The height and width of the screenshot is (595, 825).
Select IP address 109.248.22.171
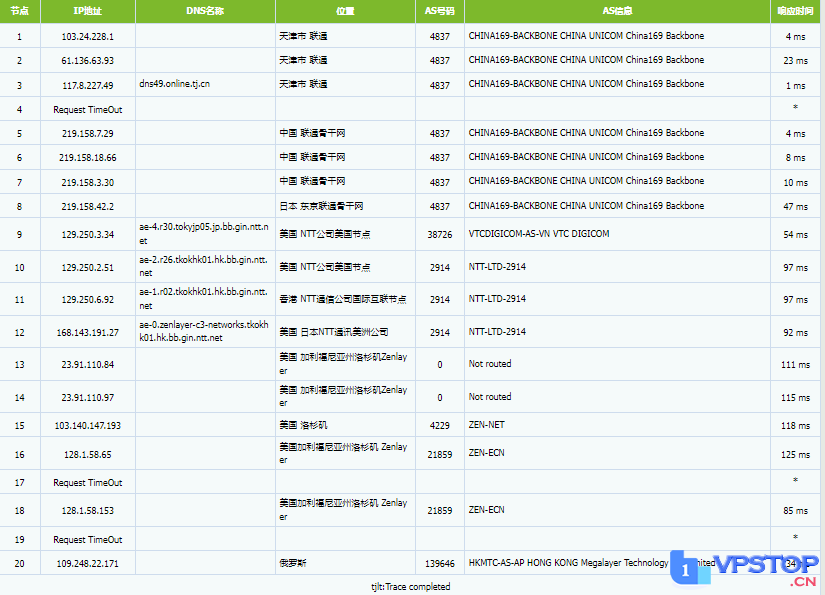88,564
